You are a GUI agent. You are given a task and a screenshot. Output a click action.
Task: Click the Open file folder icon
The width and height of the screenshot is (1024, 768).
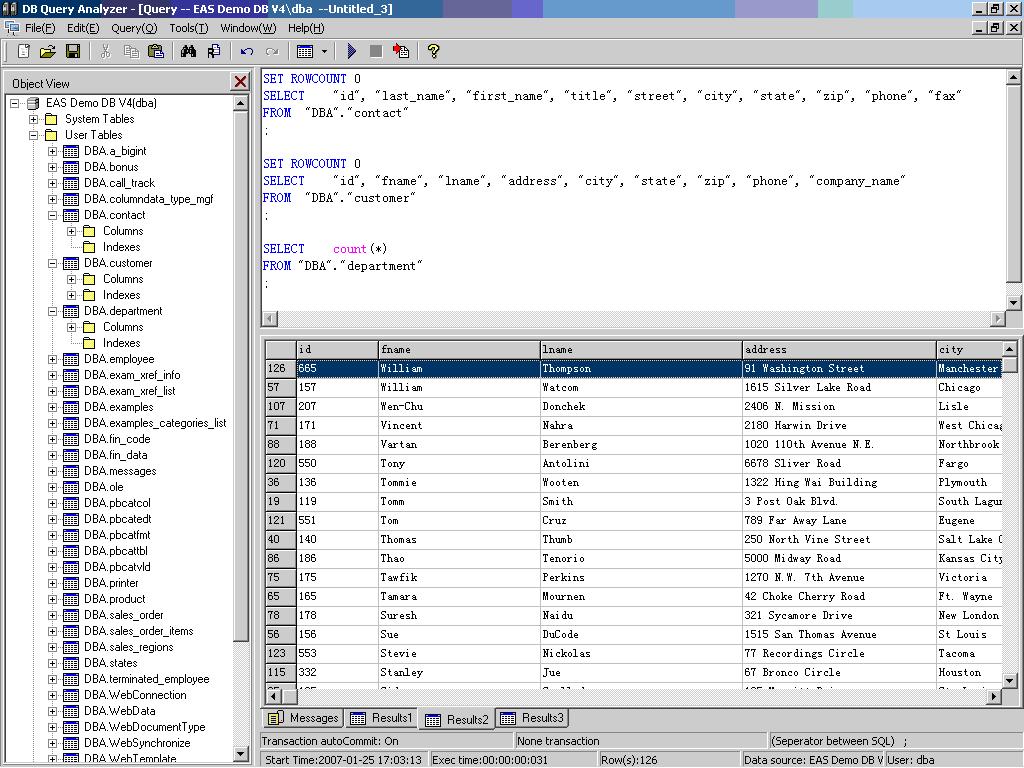(48, 51)
